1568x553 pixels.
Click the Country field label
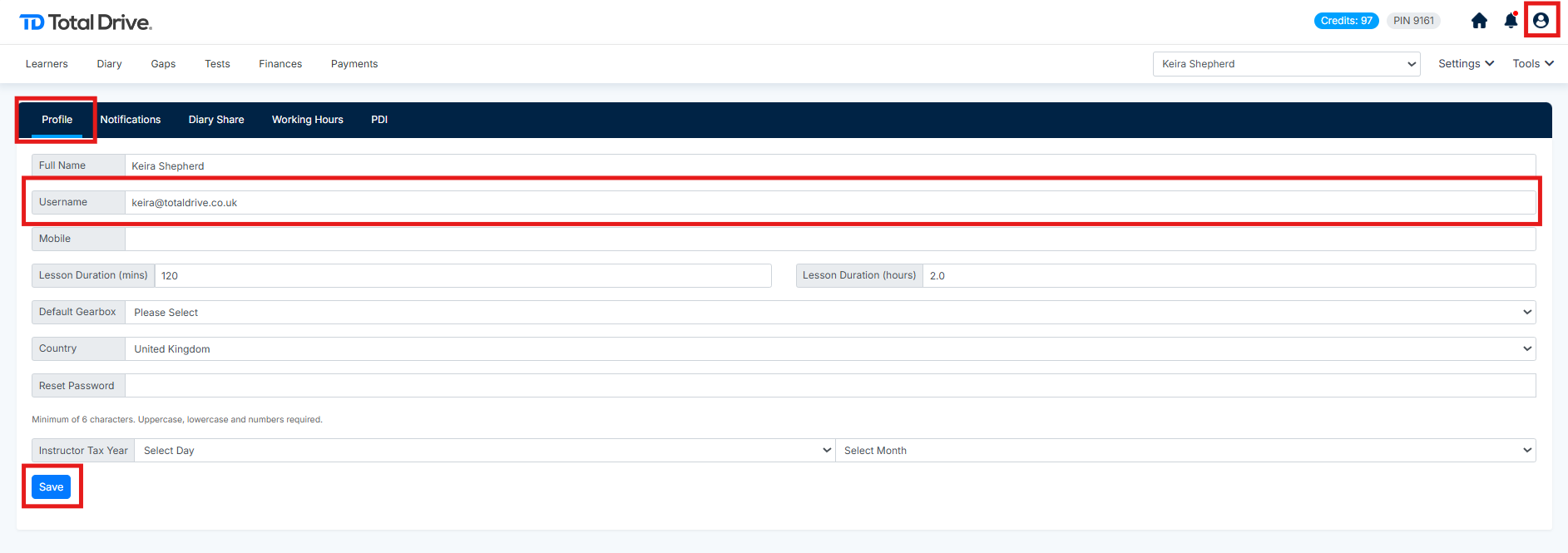pyautogui.click(x=78, y=348)
